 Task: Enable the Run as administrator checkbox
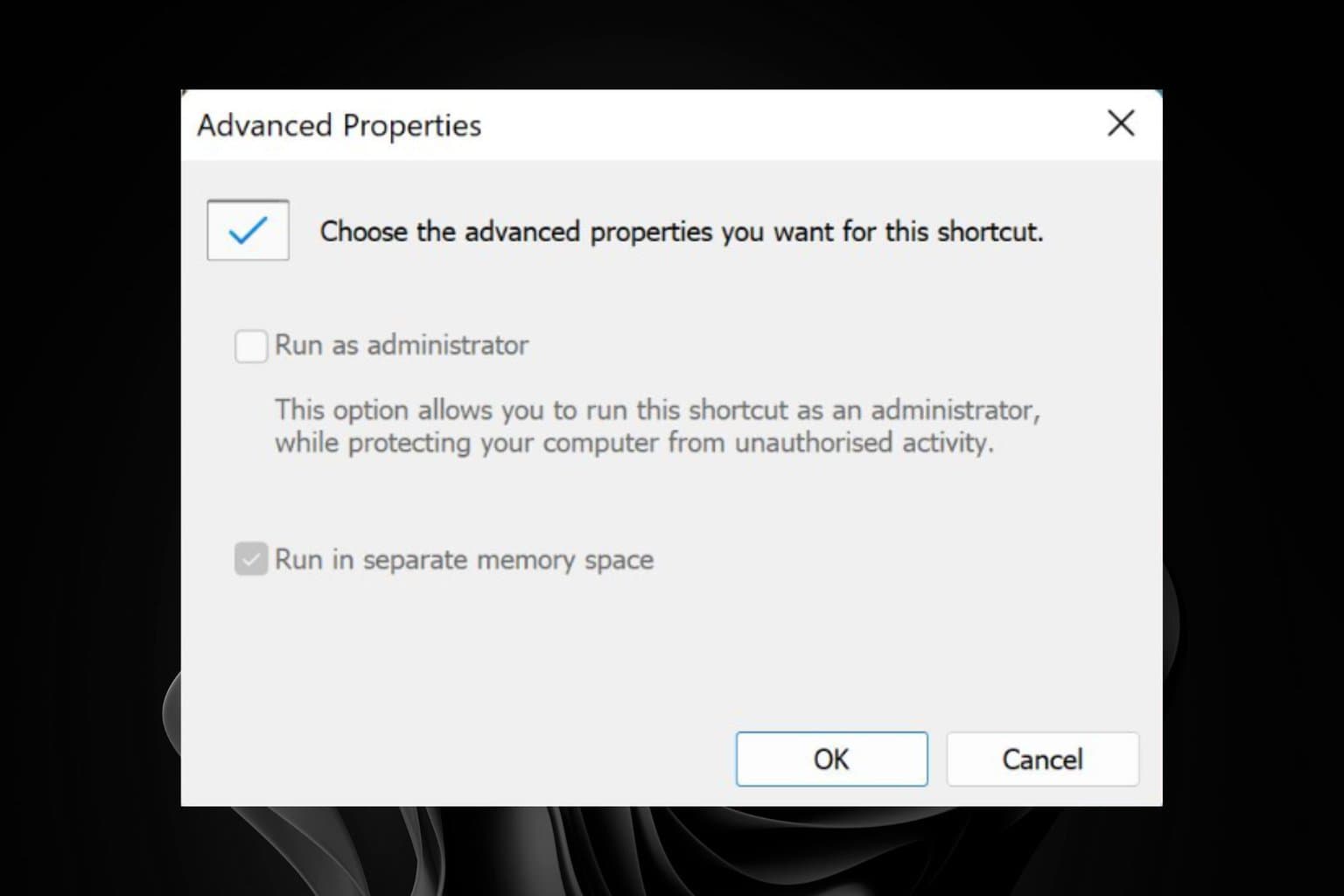251,346
